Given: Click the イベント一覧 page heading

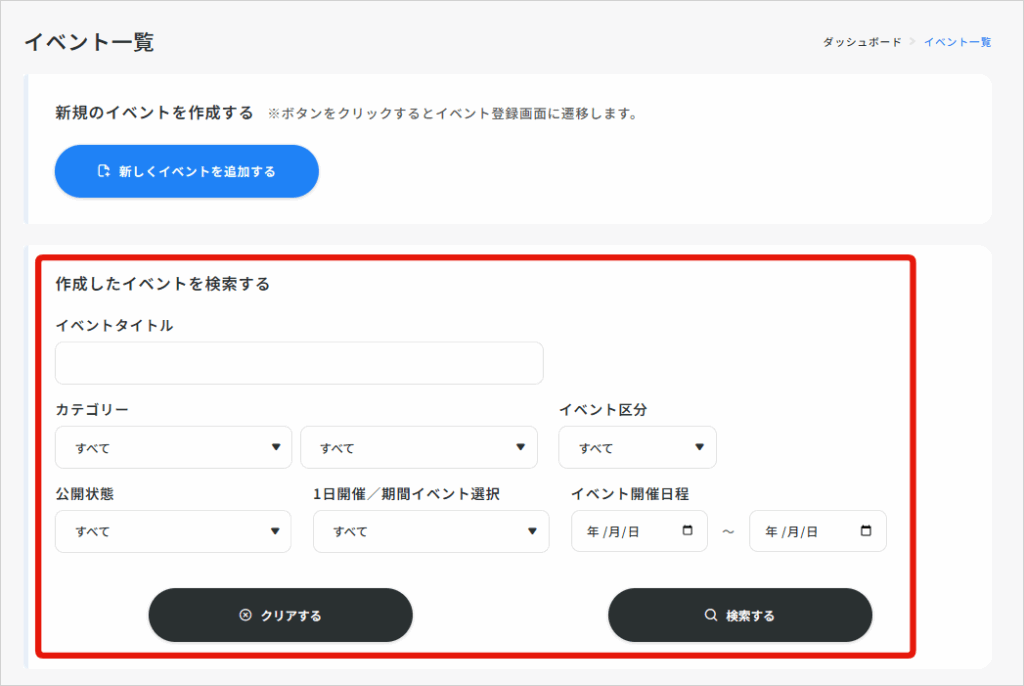Looking at the screenshot, I should point(89,42).
